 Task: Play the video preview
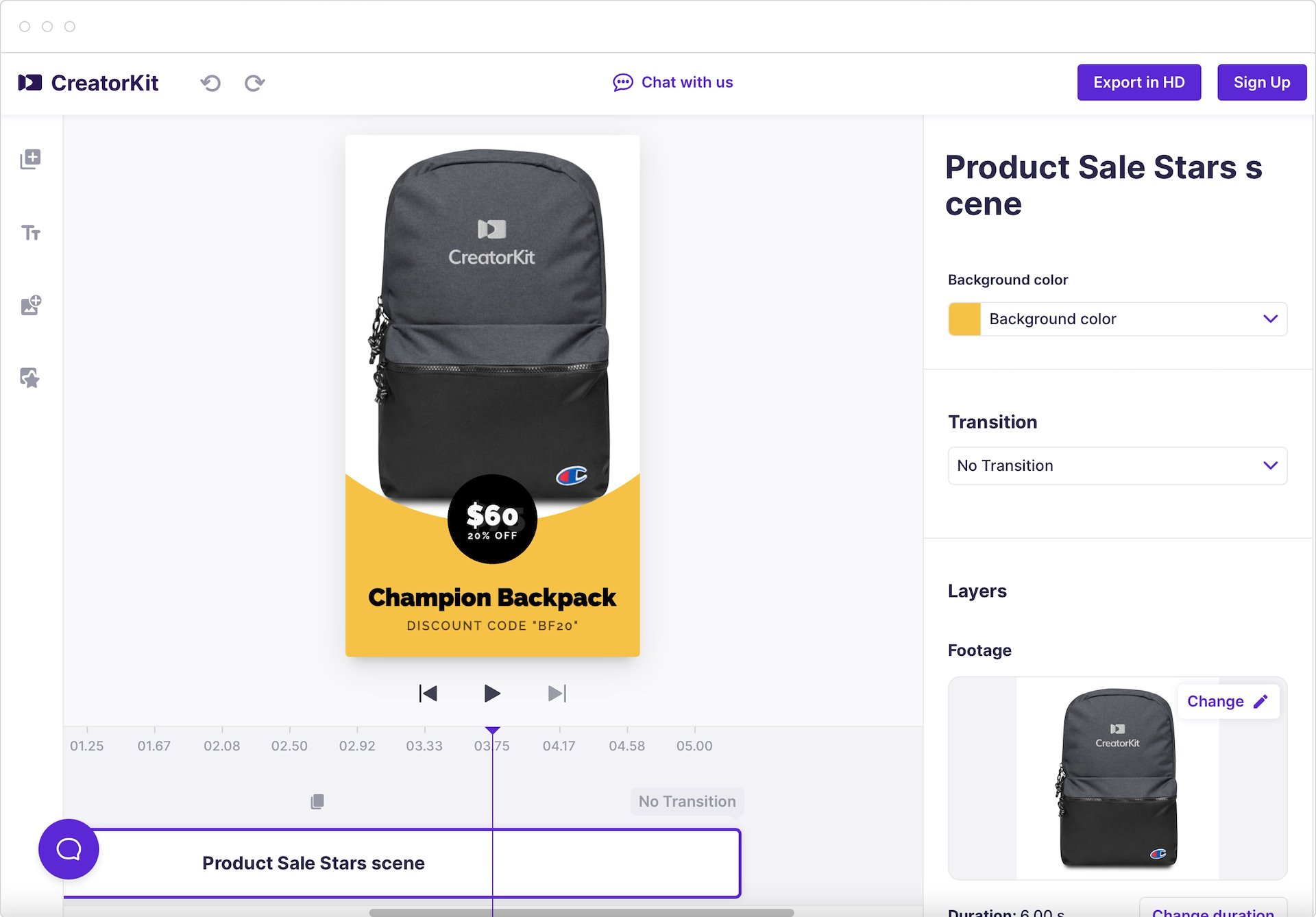[491, 694]
